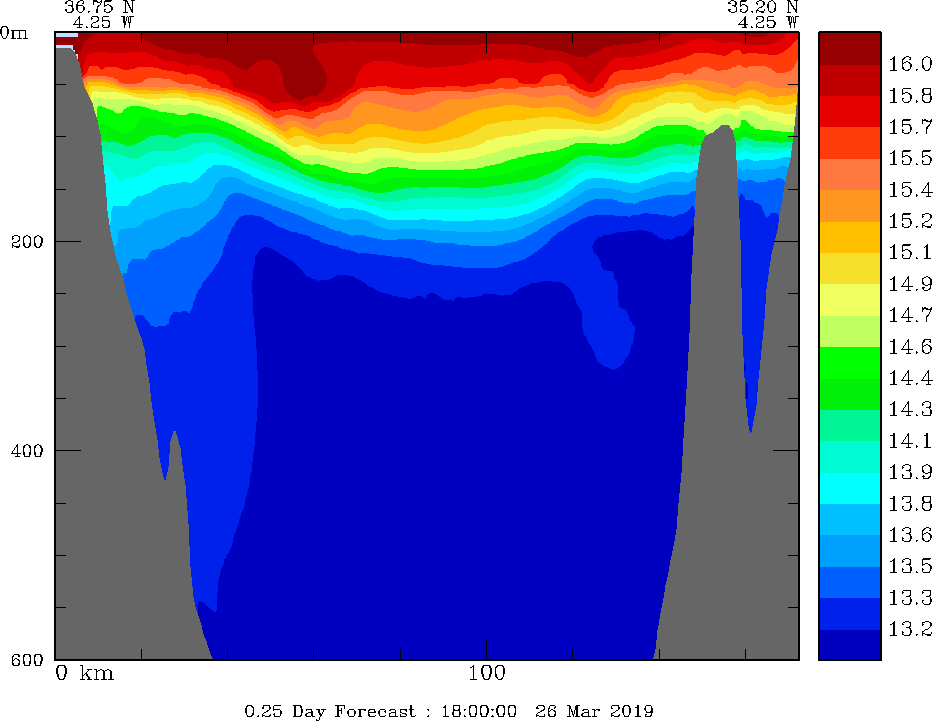The image size is (933, 721).
Task: Pick the darkest maroon band above 16.0
Action: pyautogui.click(x=850, y=48)
